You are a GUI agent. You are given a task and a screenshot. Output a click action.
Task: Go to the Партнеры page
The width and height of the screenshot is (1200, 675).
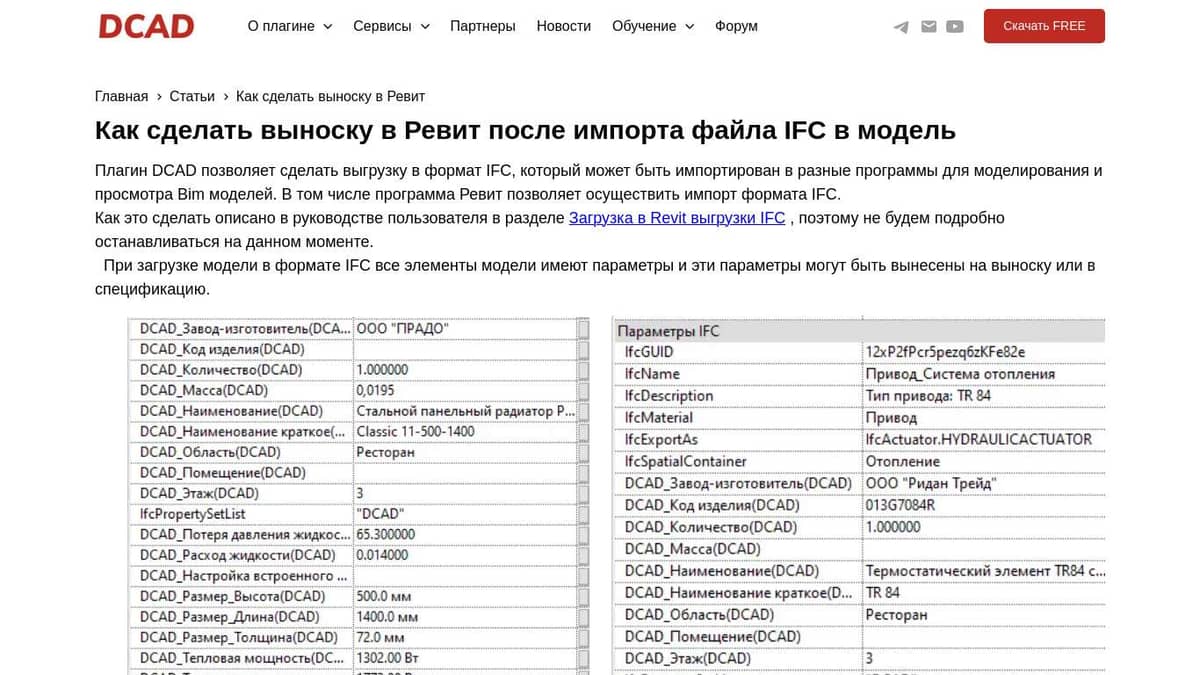pyautogui.click(x=483, y=26)
